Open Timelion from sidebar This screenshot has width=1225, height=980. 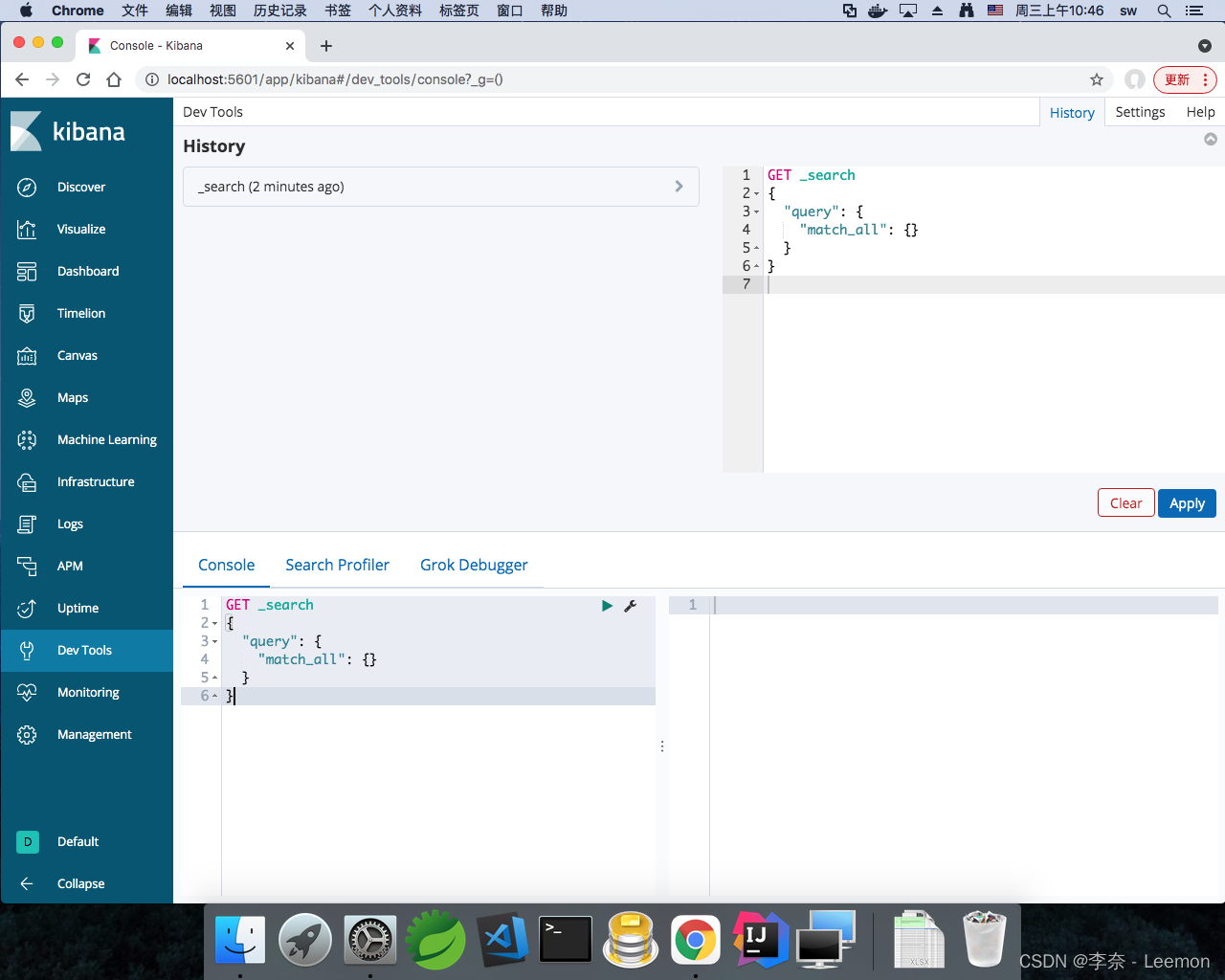click(81, 313)
